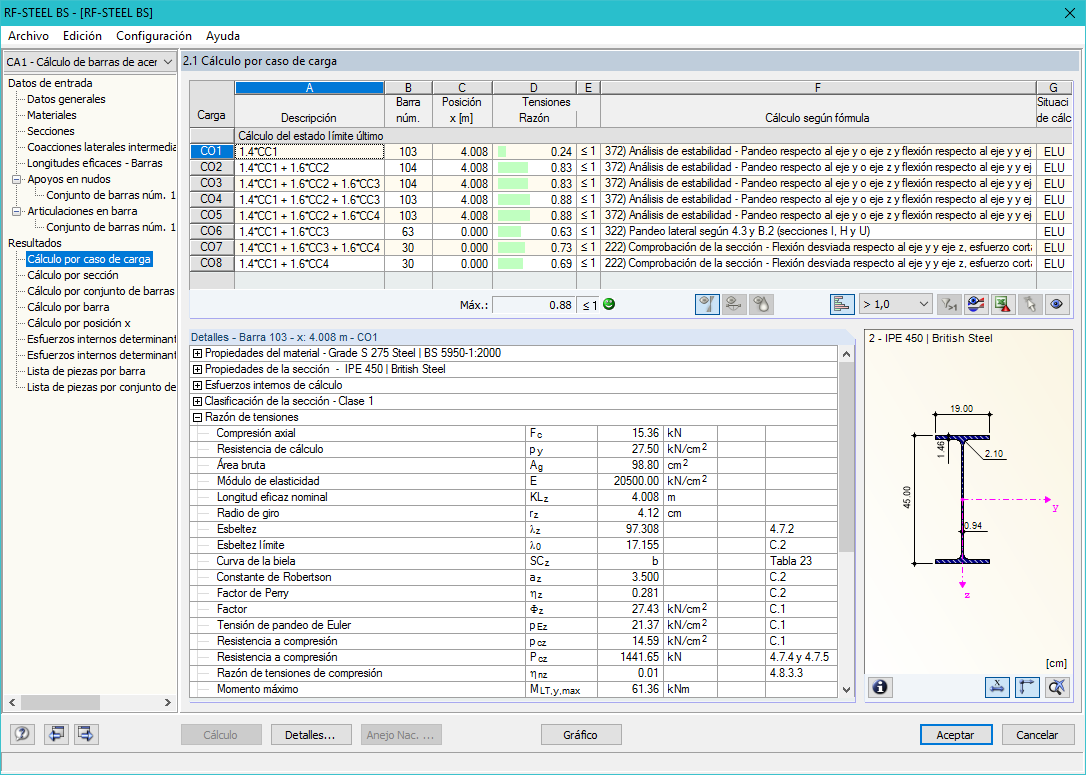Select 'Datos generales' in the tree
The width and height of the screenshot is (1086, 775).
coord(66,99)
